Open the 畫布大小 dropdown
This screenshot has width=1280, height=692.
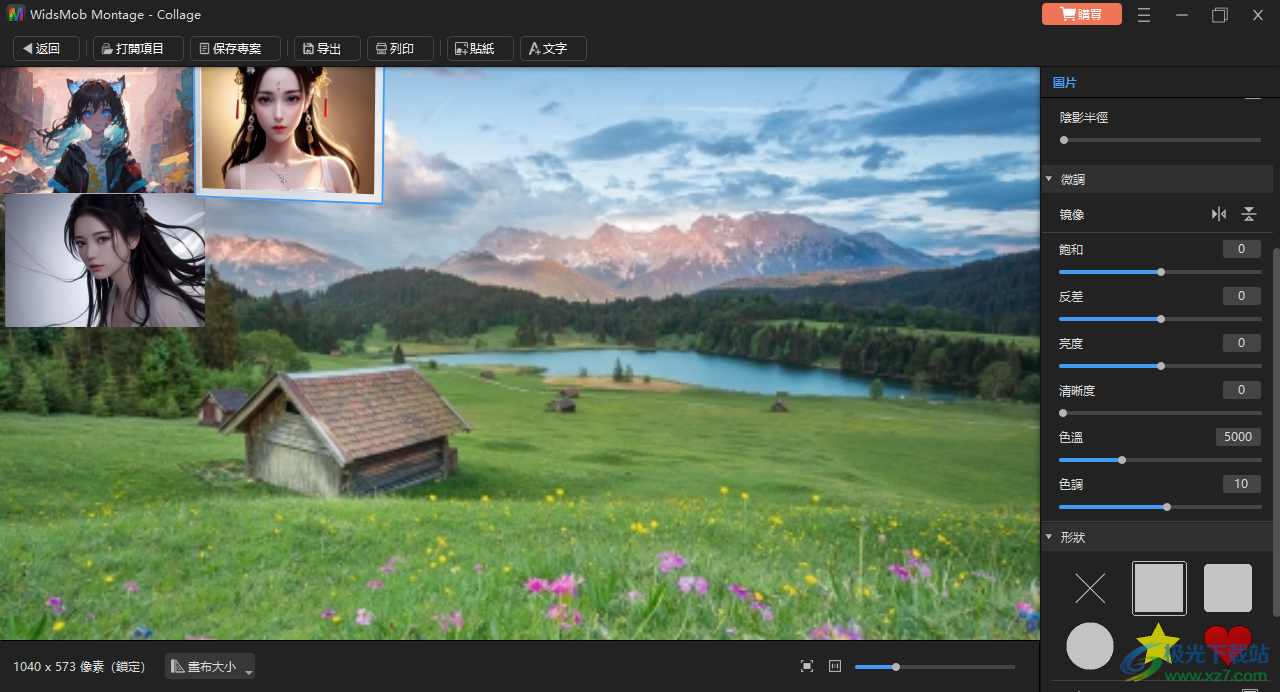(210, 666)
